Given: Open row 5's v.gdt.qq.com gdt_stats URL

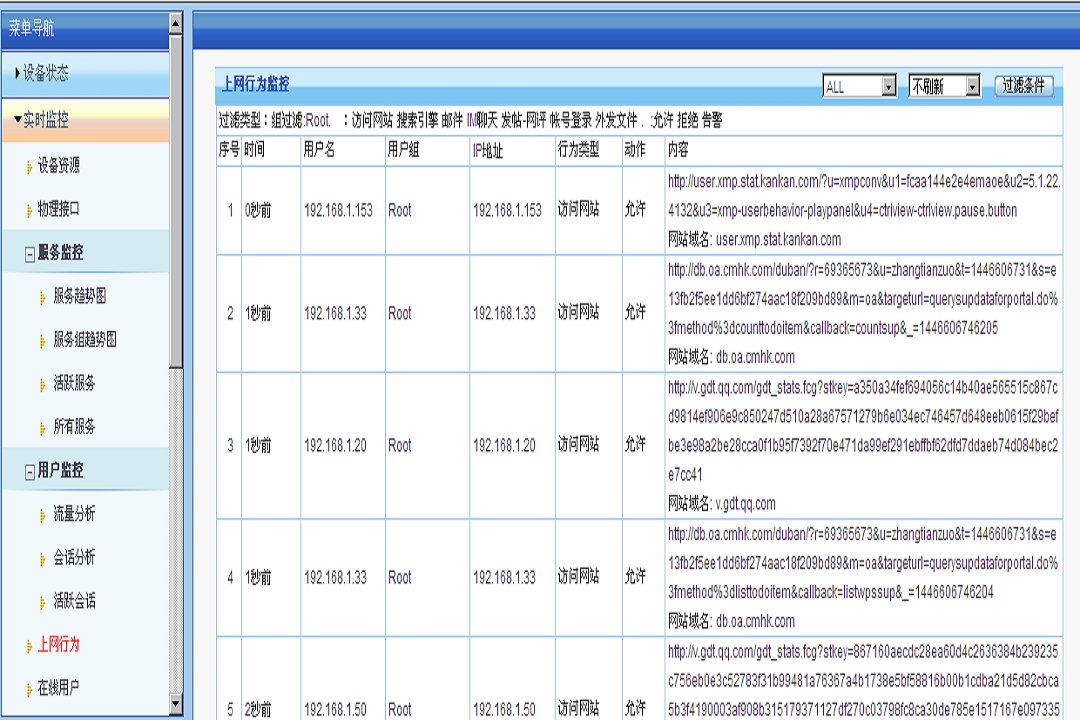Looking at the screenshot, I should point(863,680).
